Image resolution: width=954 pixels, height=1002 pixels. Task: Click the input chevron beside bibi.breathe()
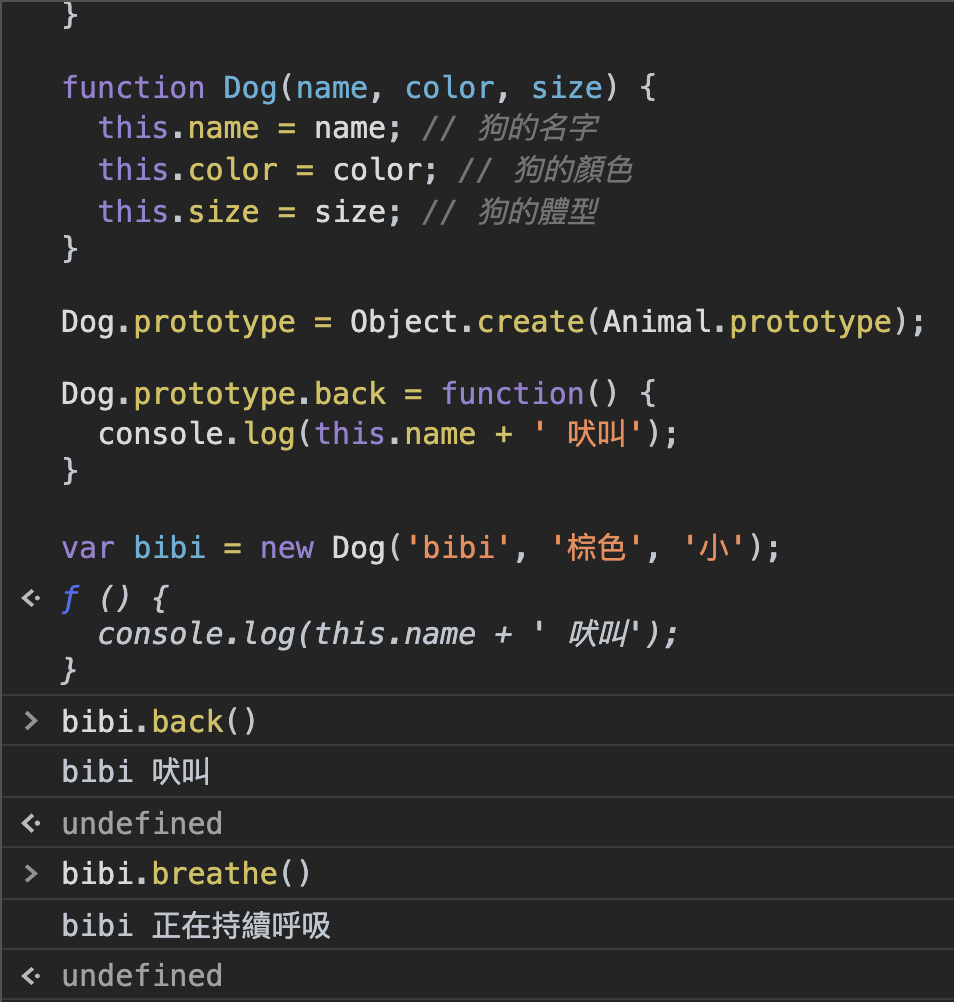pyautogui.click(x=31, y=873)
